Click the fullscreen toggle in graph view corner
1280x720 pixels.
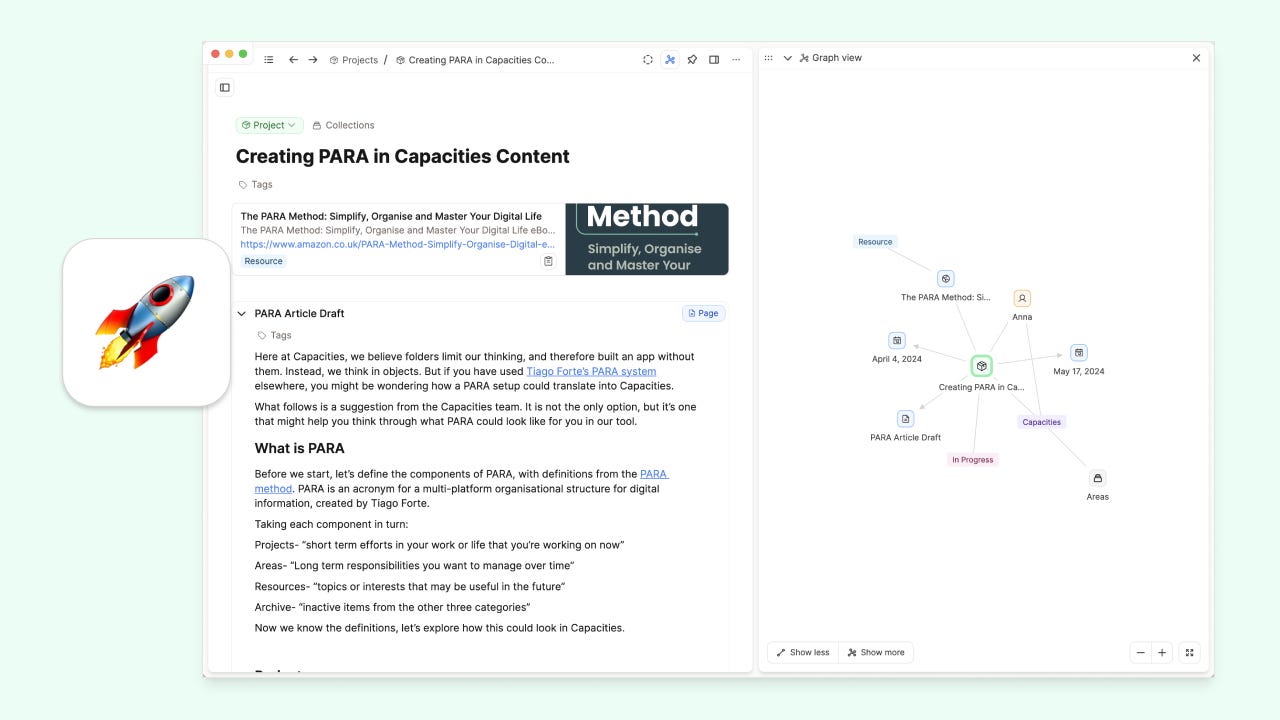point(1189,652)
